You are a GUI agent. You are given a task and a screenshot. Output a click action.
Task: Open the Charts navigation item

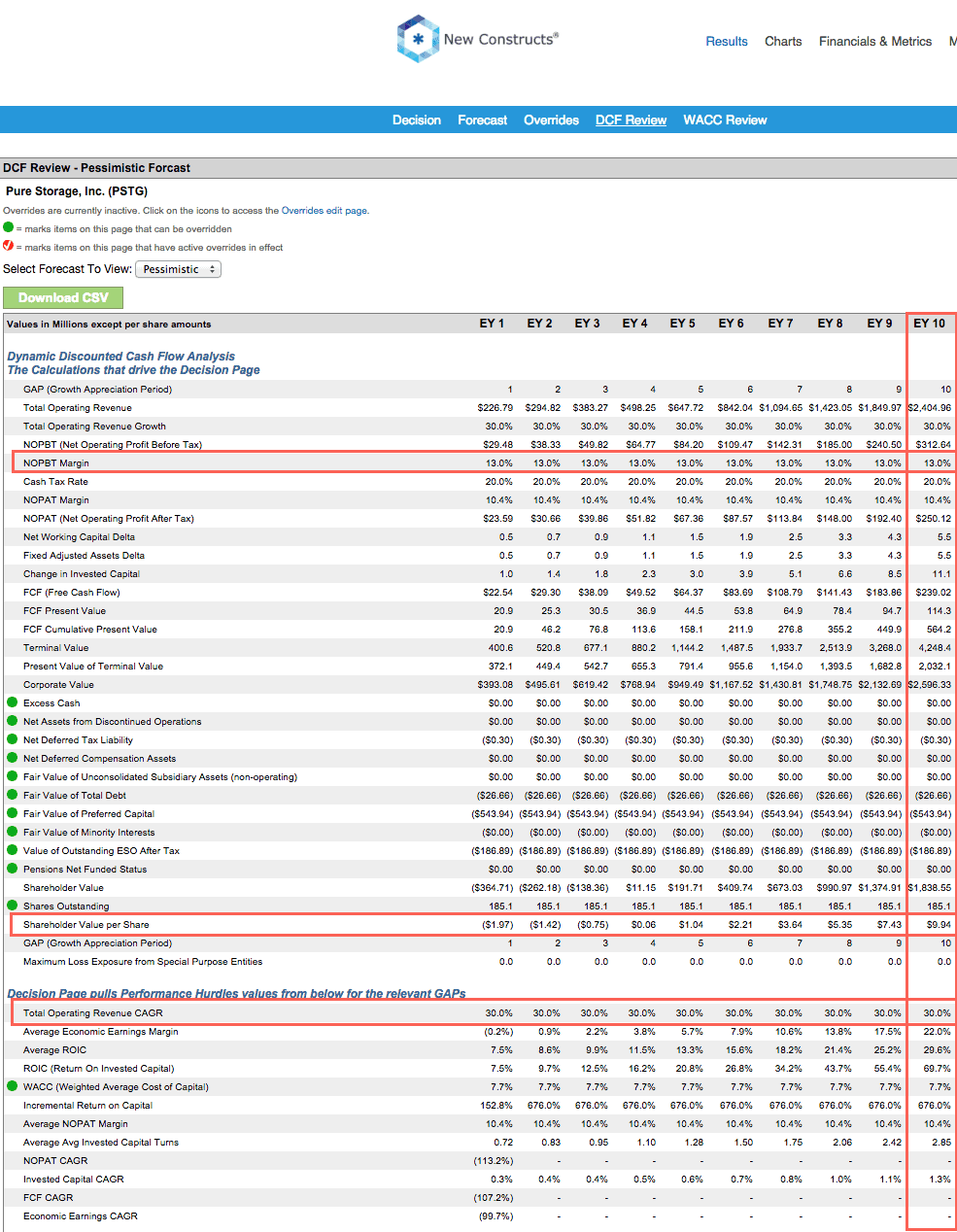[783, 42]
